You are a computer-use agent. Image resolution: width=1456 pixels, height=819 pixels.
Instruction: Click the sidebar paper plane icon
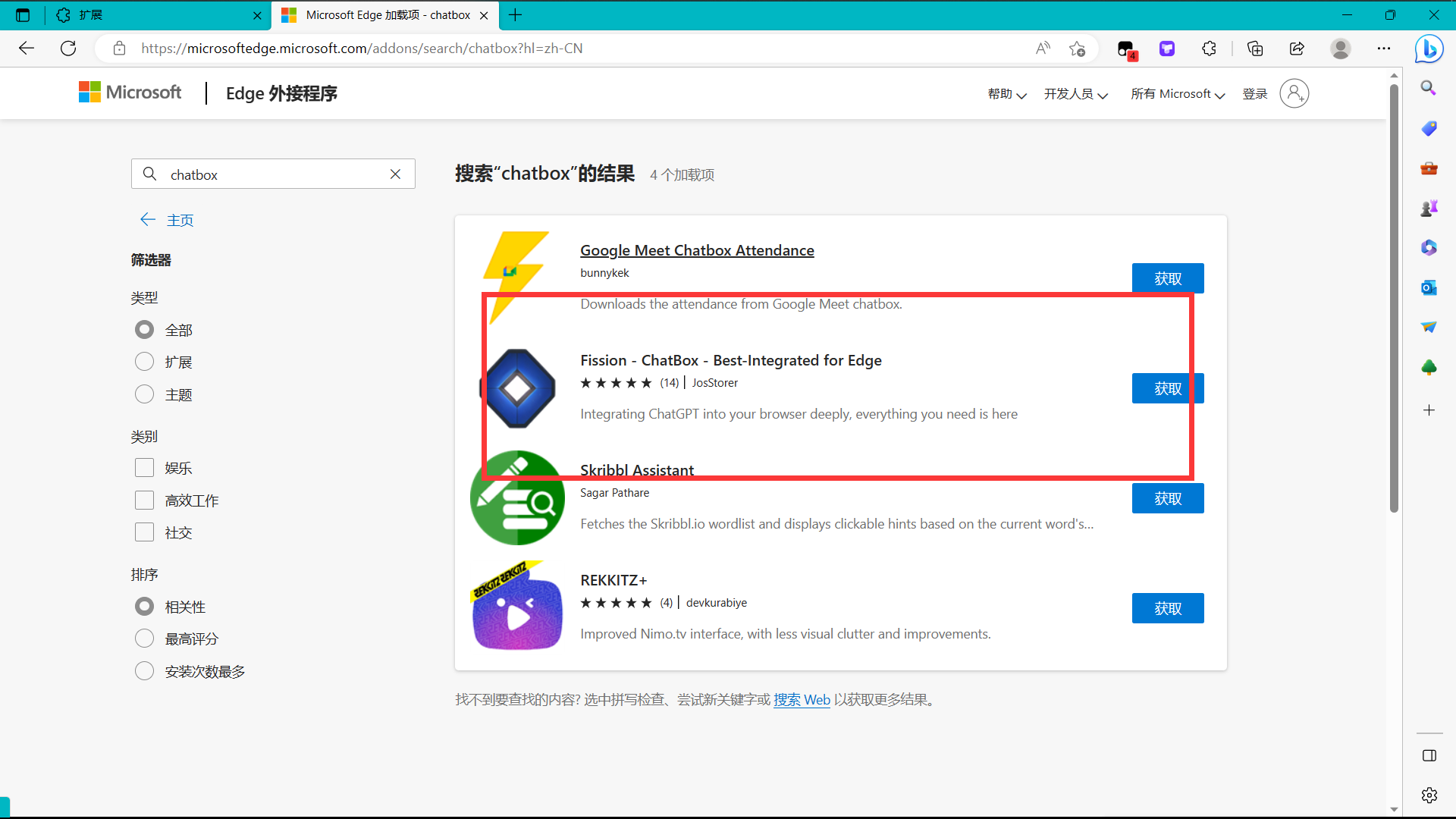click(1429, 327)
